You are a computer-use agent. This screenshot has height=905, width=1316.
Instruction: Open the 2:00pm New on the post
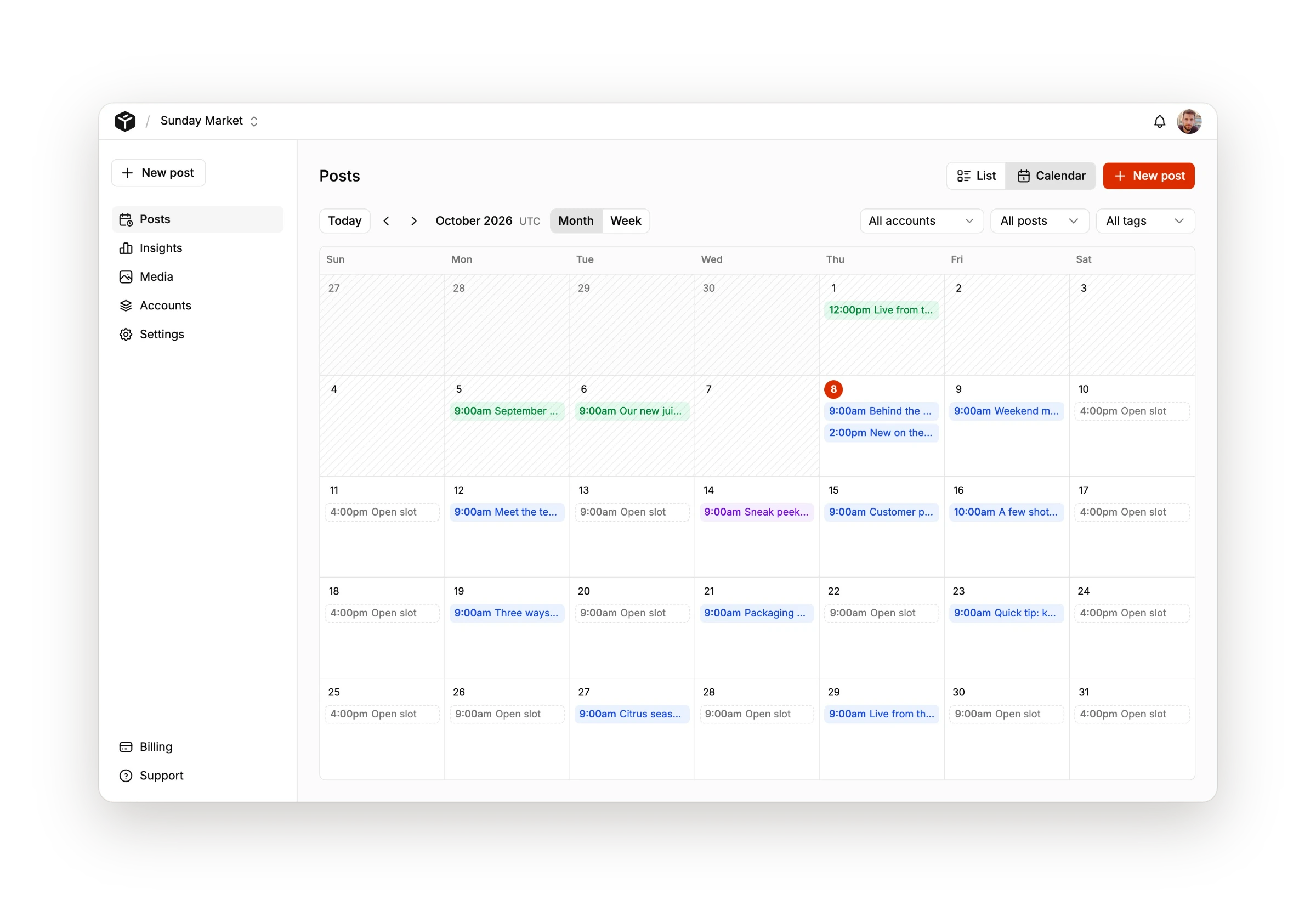pos(881,433)
